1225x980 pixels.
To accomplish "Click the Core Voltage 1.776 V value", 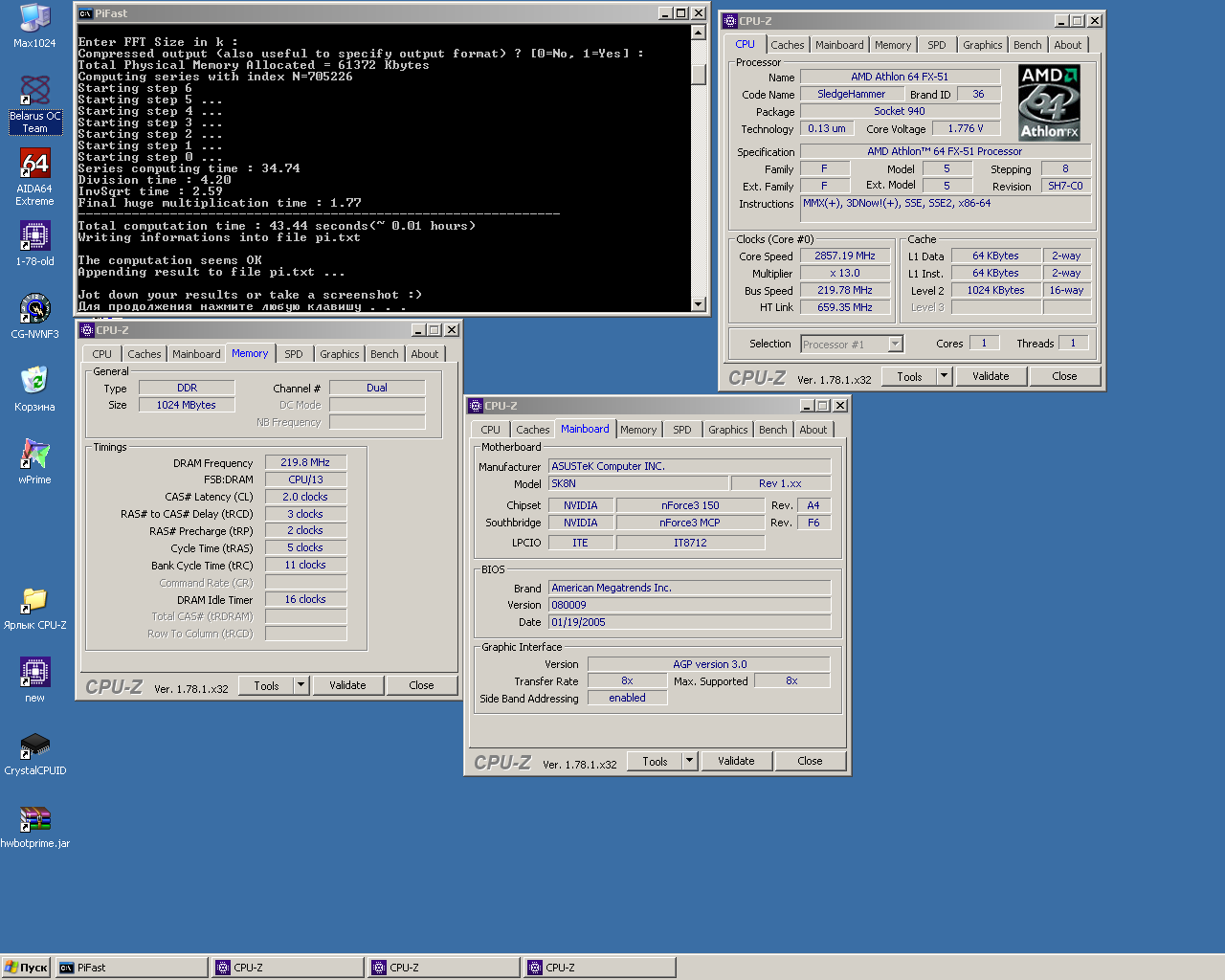I will point(966,128).
